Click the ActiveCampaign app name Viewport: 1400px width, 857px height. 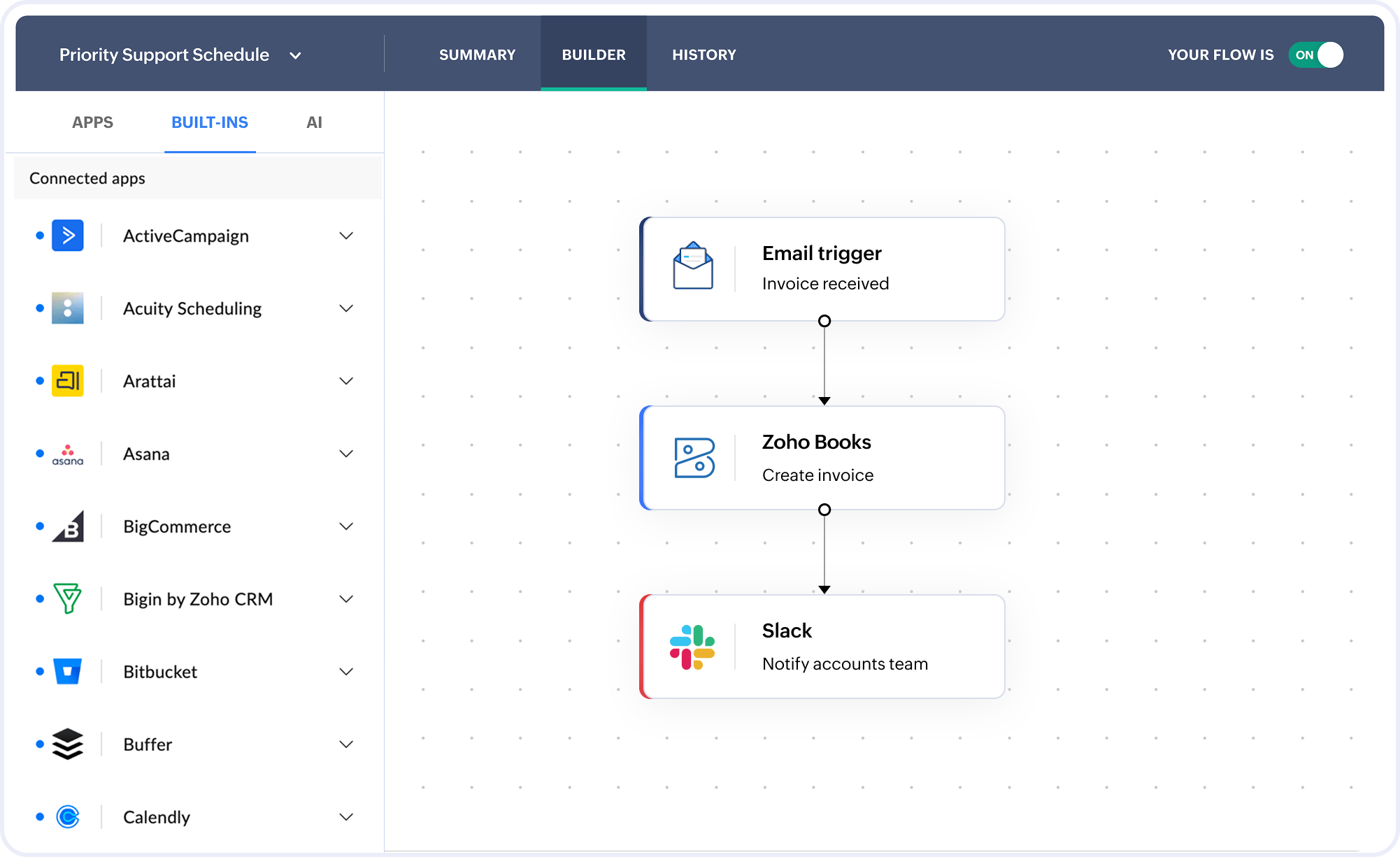click(x=186, y=236)
